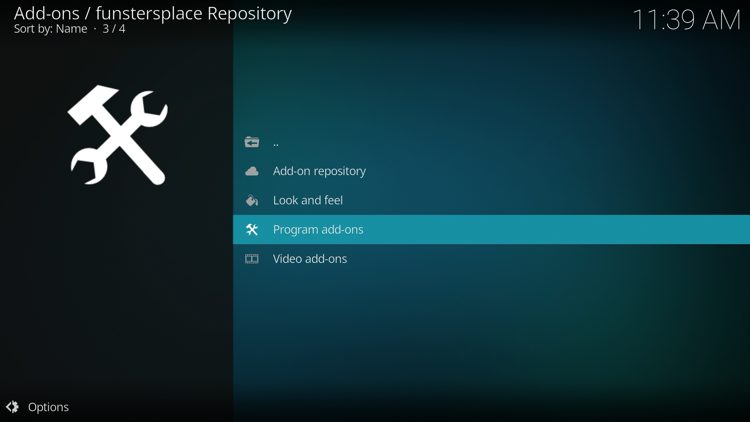Click the 11:39 AM clock
Image resolution: width=750 pixels, height=422 pixels.
686,19
